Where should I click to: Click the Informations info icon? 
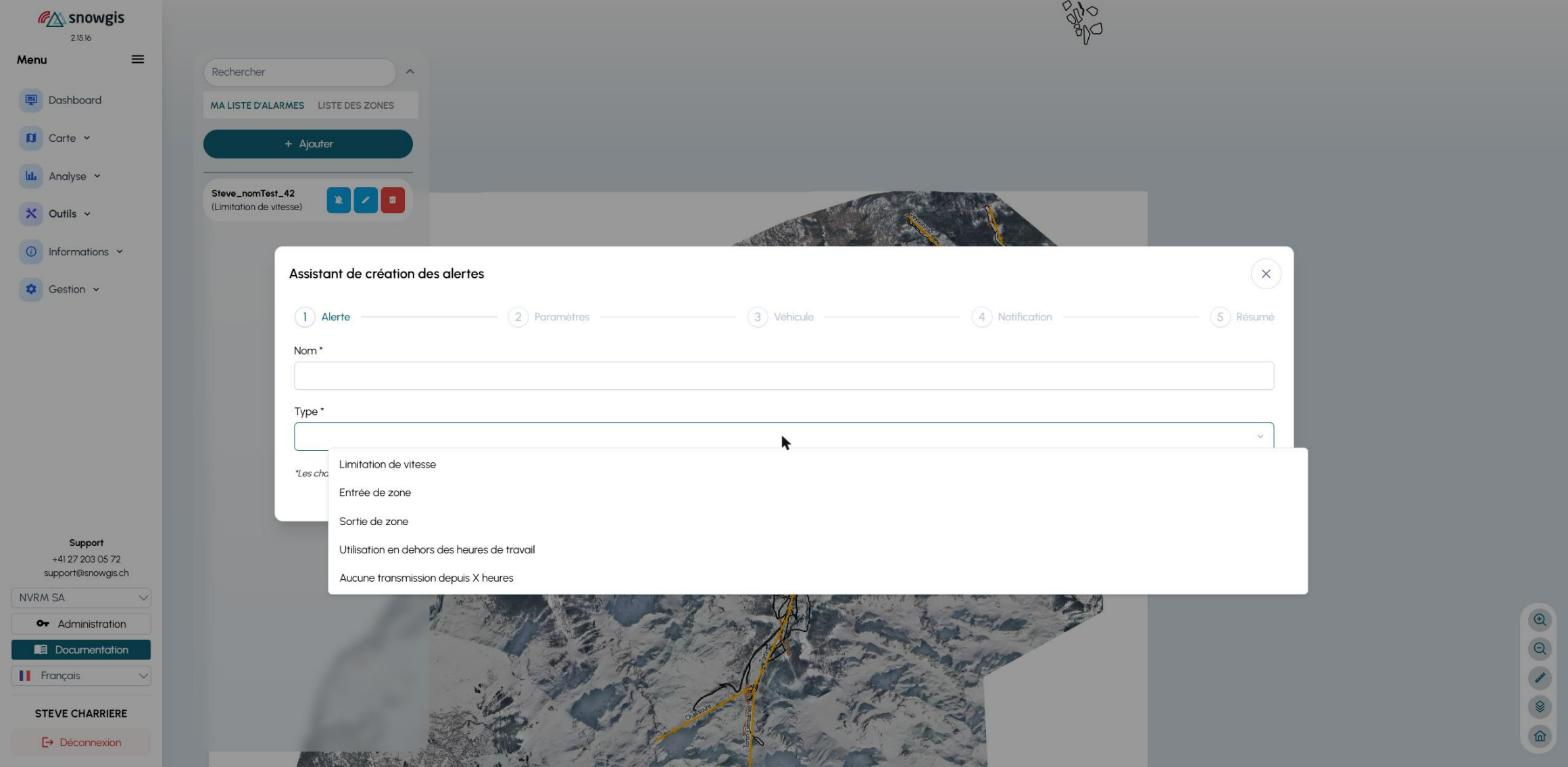[x=31, y=252]
